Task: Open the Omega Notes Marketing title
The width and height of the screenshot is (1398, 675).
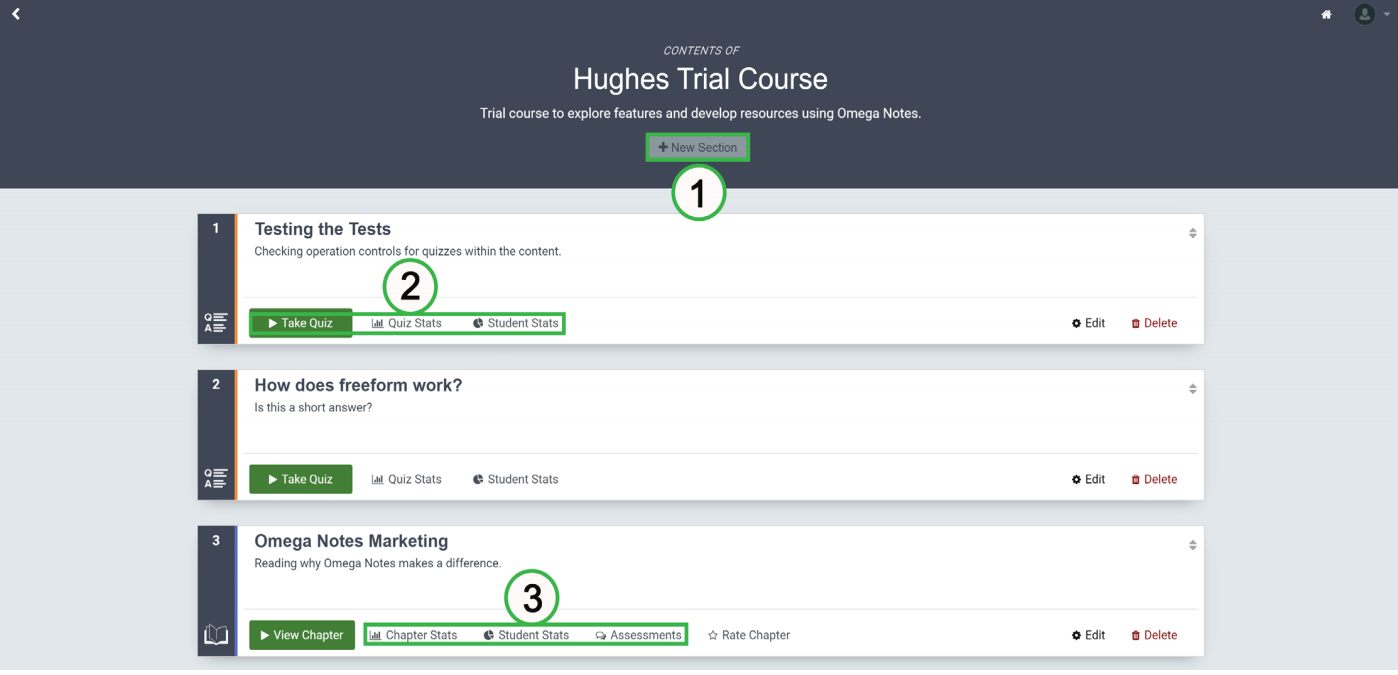Action: 351,541
